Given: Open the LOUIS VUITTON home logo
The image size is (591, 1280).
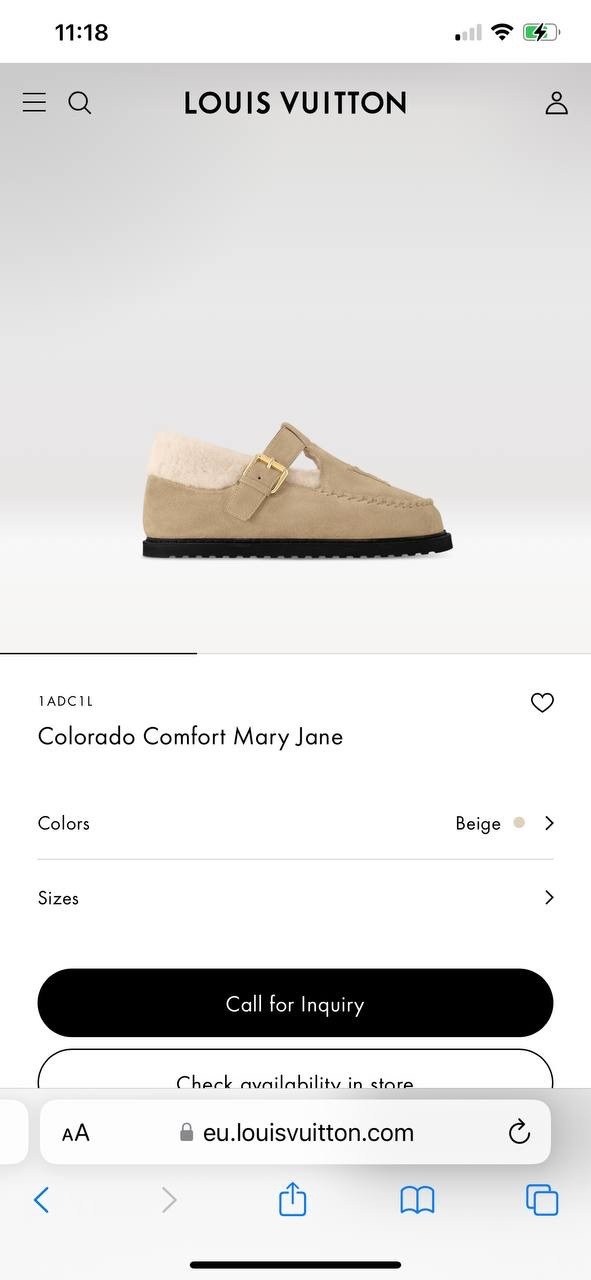Looking at the screenshot, I should pyautogui.click(x=295, y=102).
